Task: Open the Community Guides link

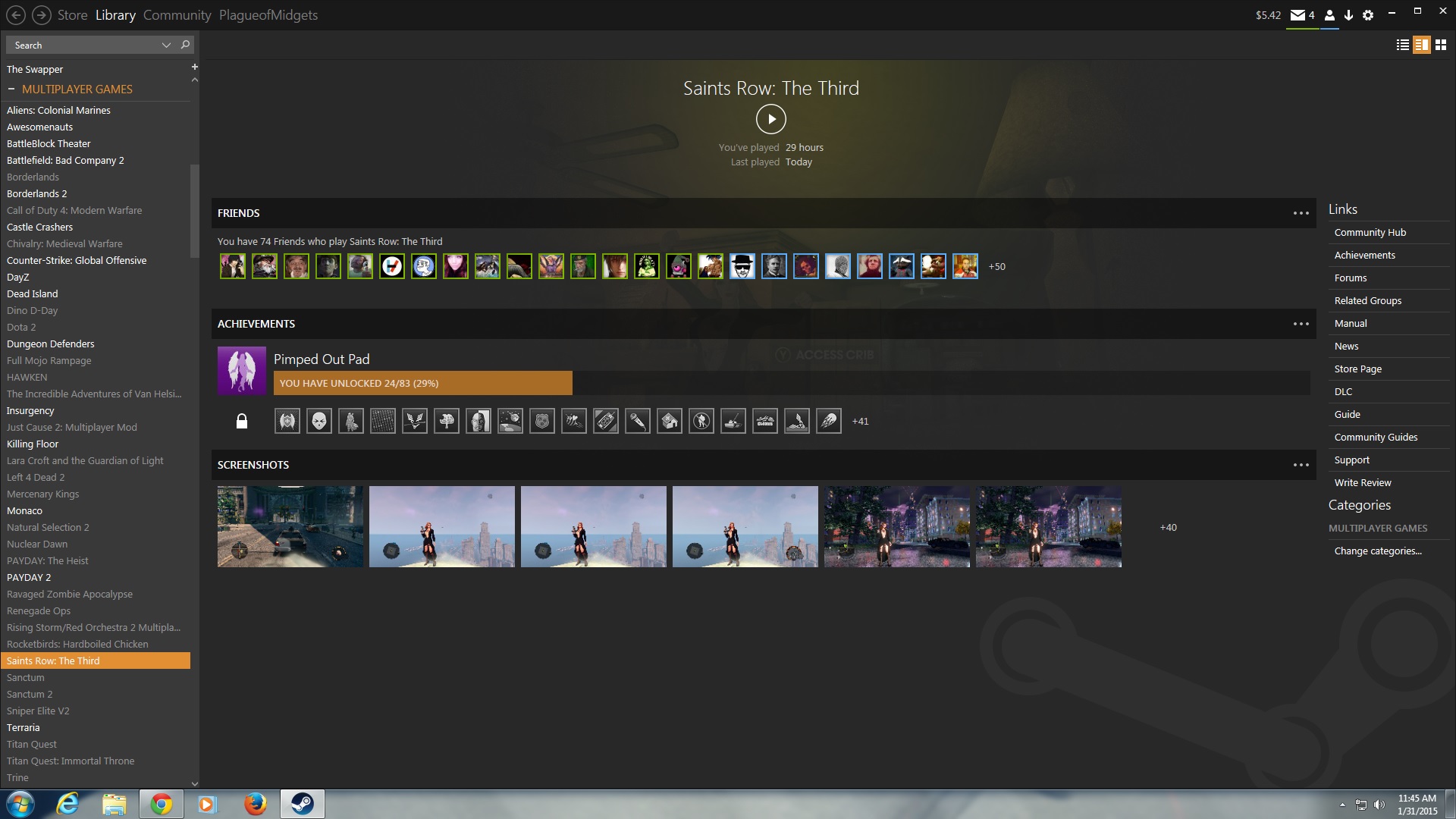Action: (x=1376, y=438)
